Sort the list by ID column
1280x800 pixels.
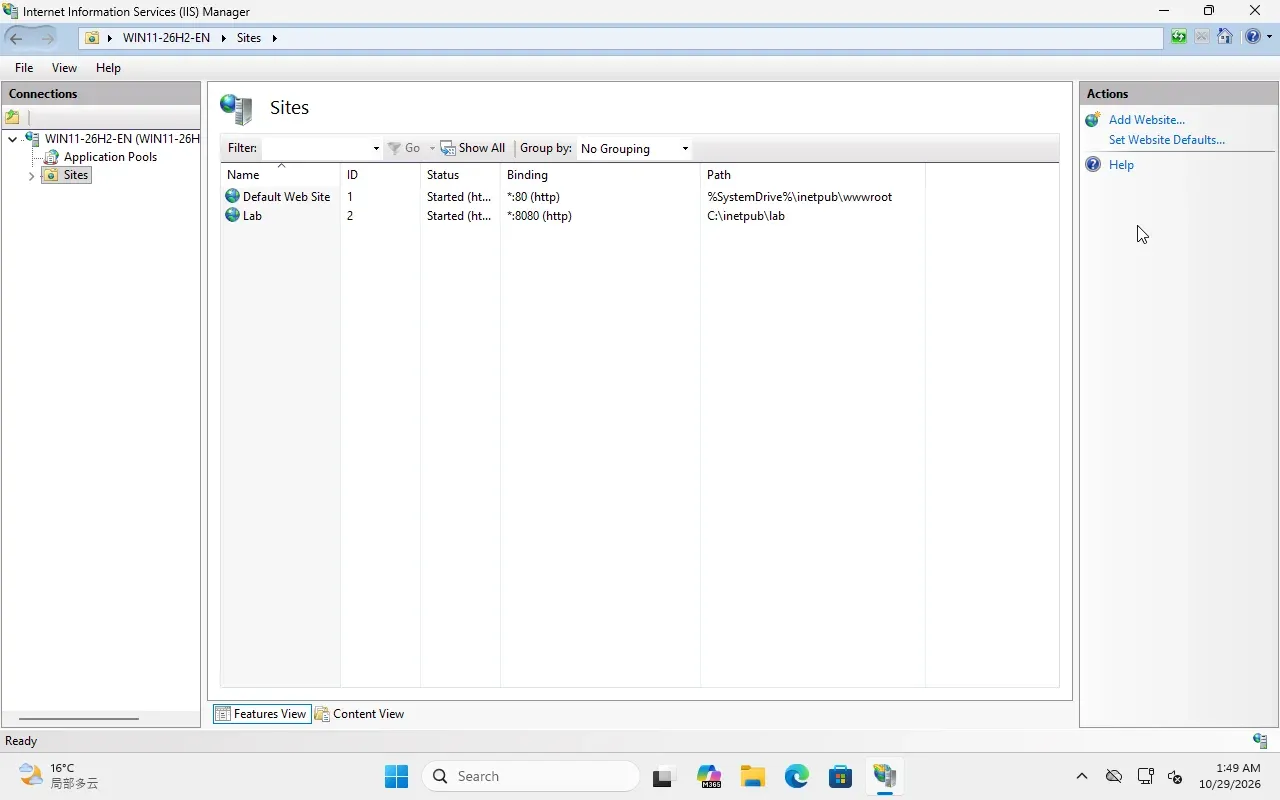click(380, 174)
